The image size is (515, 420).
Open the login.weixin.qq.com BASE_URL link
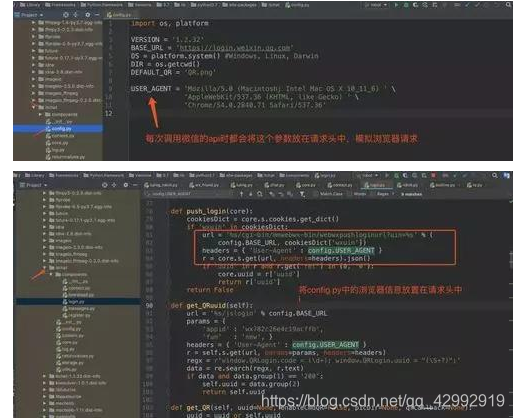[x=234, y=48]
